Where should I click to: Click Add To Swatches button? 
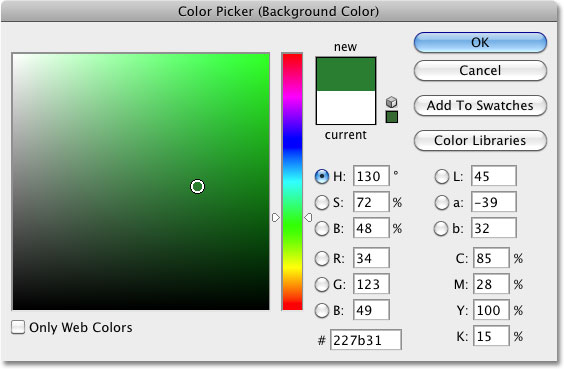[x=480, y=105]
